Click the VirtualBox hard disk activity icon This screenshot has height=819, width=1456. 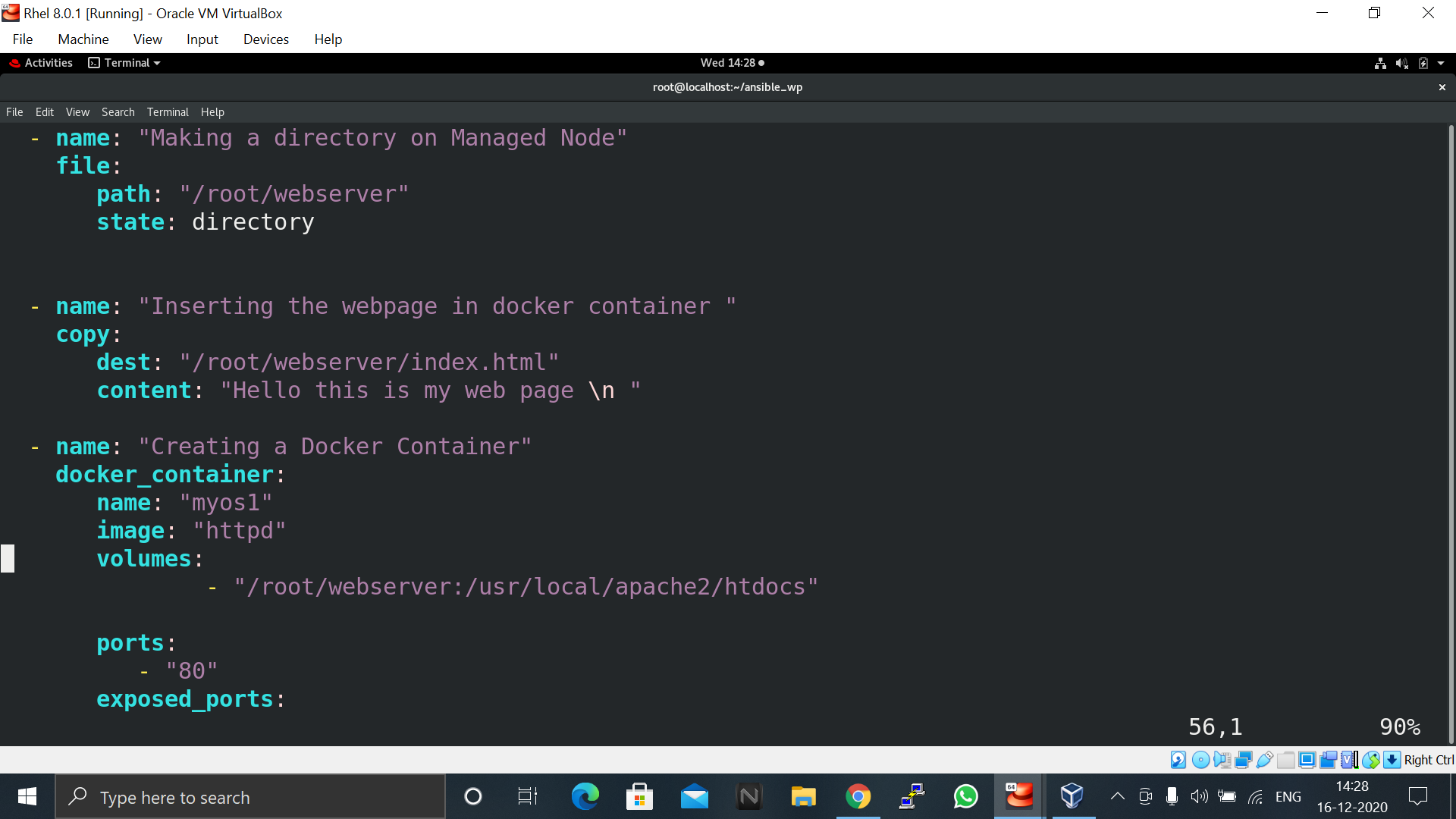pyautogui.click(x=1178, y=760)
